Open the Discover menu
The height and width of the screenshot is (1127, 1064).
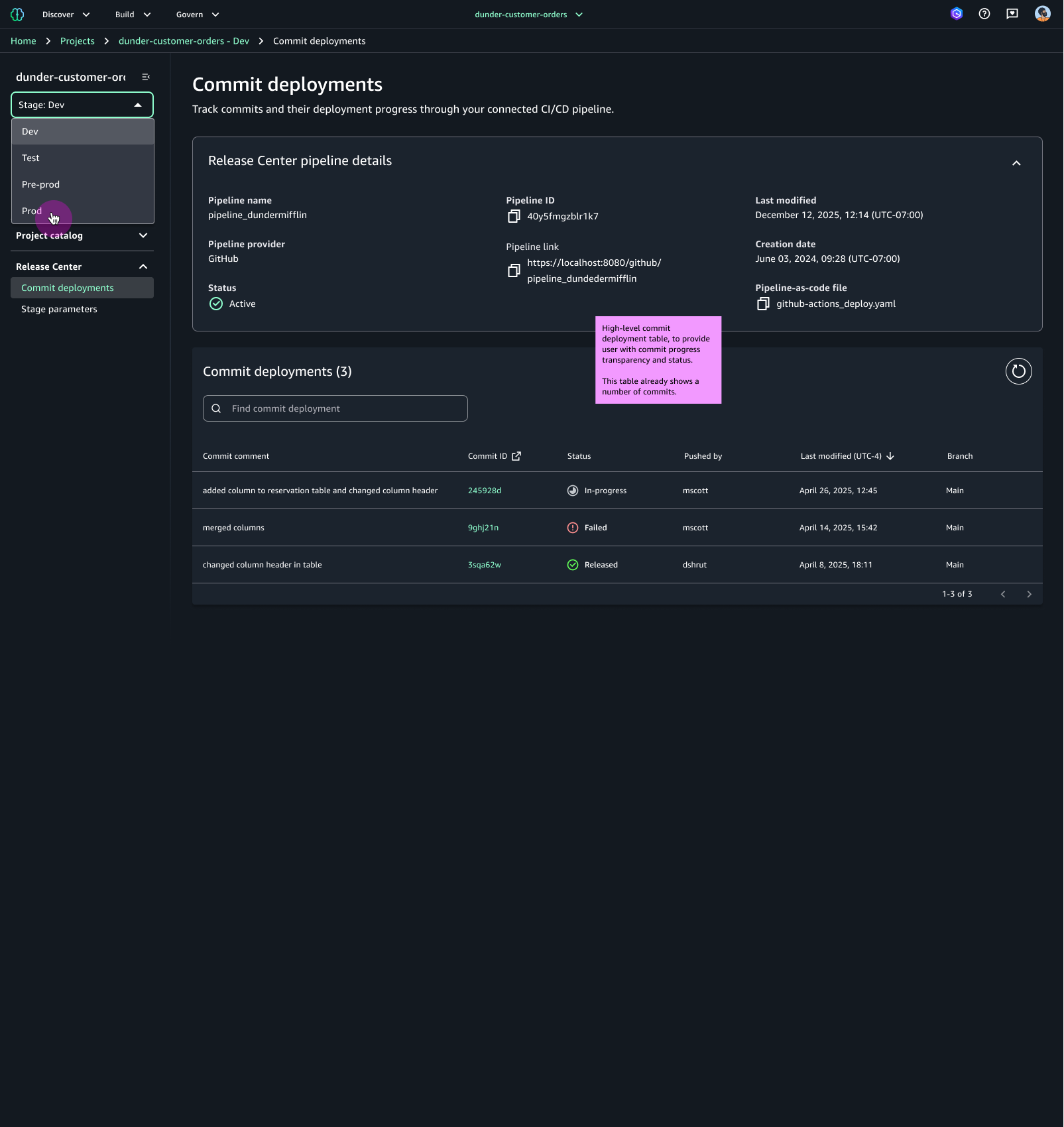tap(66, 15)
